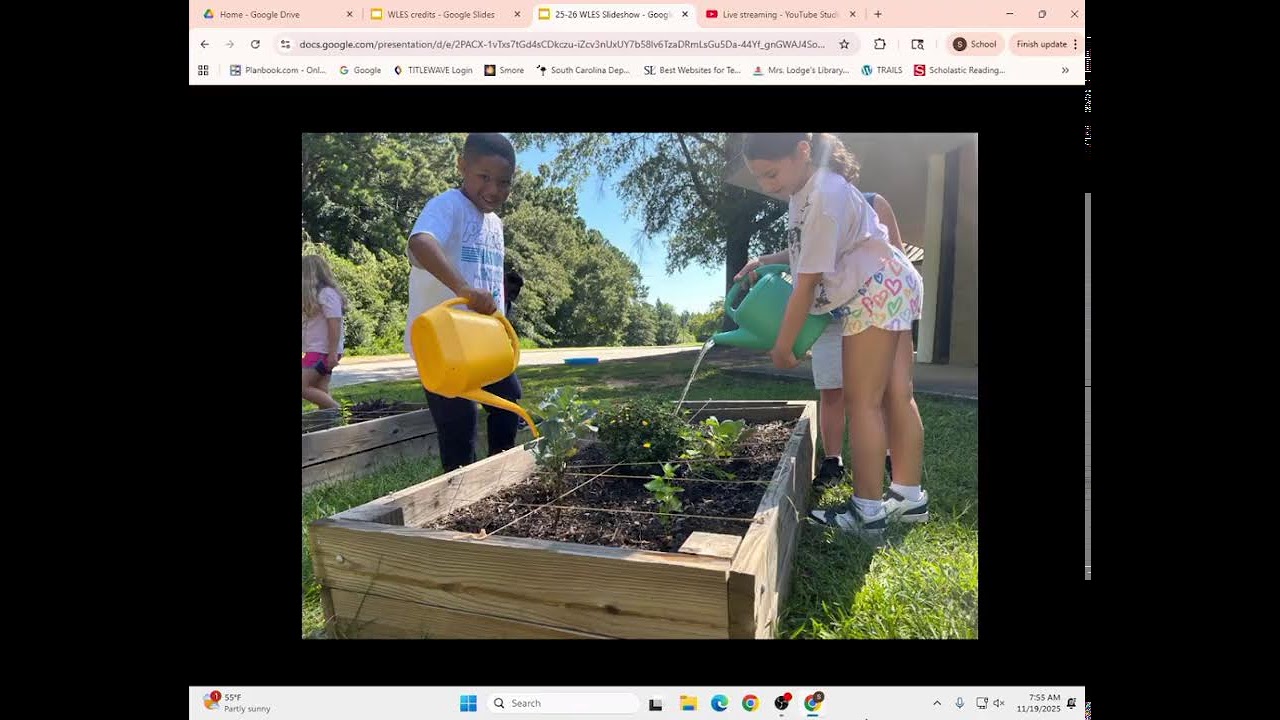Open the Chrome three-dot menu
The width and height of the screenshot is (1280, 720).
1075,44
